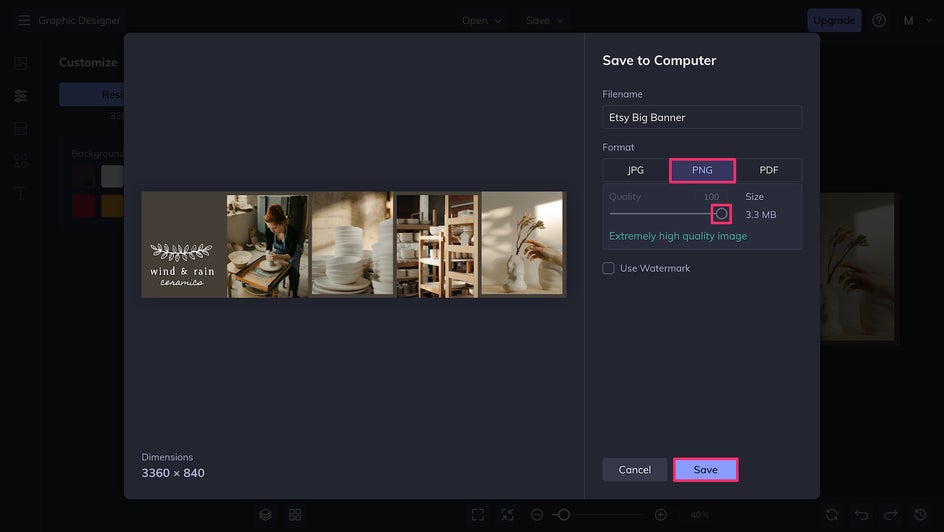Click the 3360 × 840 dimensions text

tap(173, 473)
